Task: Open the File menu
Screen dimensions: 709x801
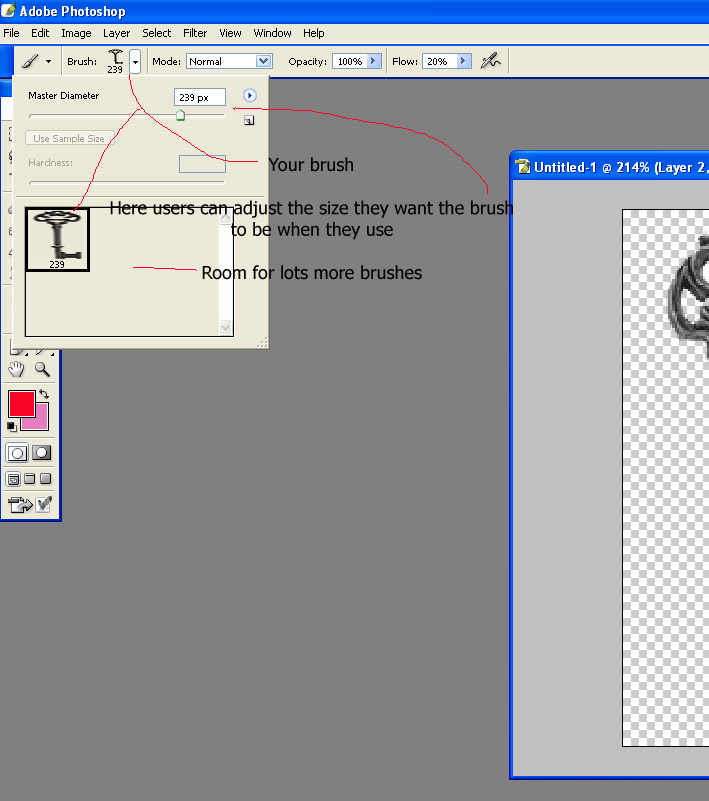Action: click(x=11, y=33)
